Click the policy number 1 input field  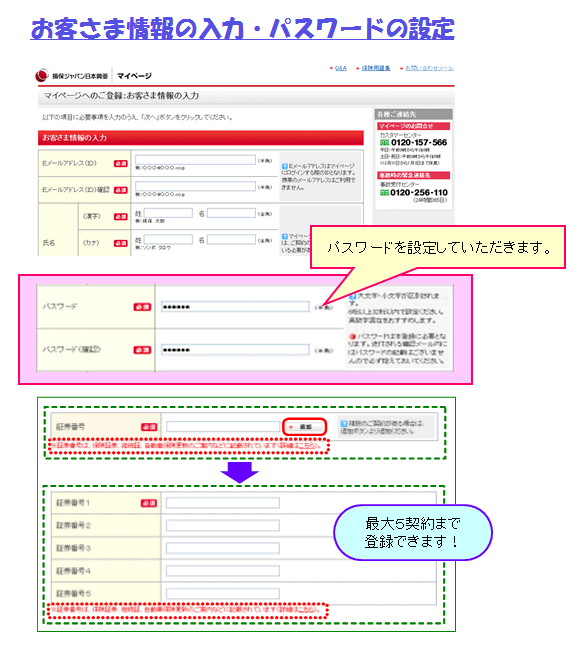click(223, 503)
